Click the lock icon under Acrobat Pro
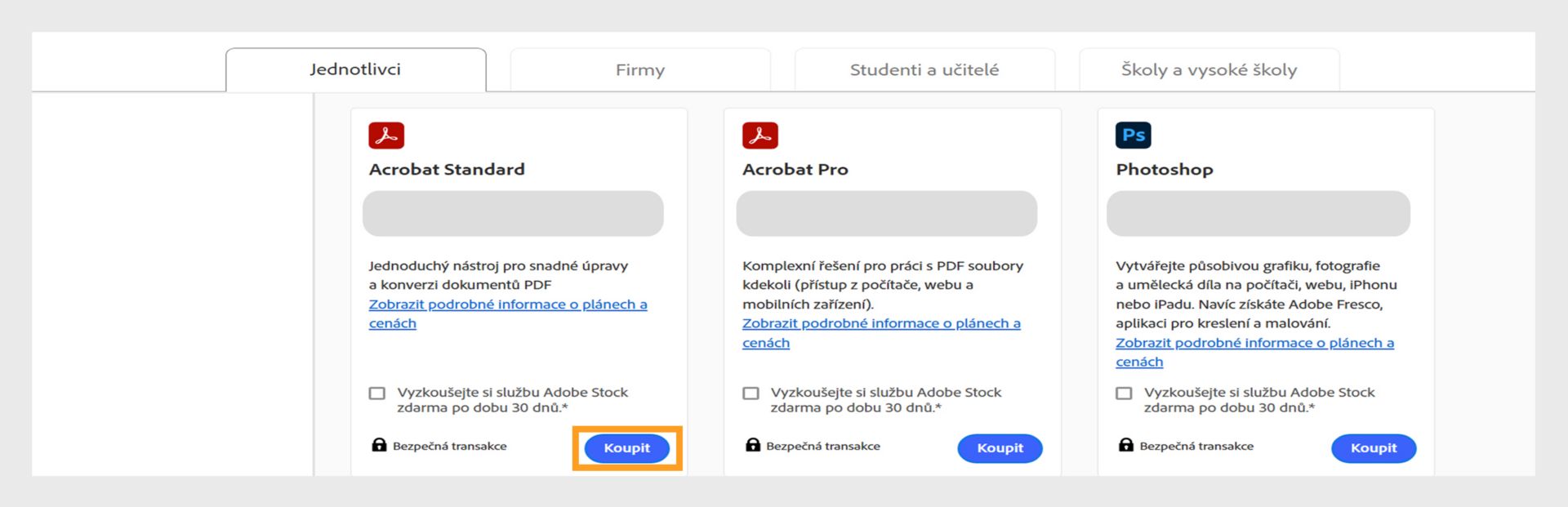1568x507 pixels. pos(753,445)
